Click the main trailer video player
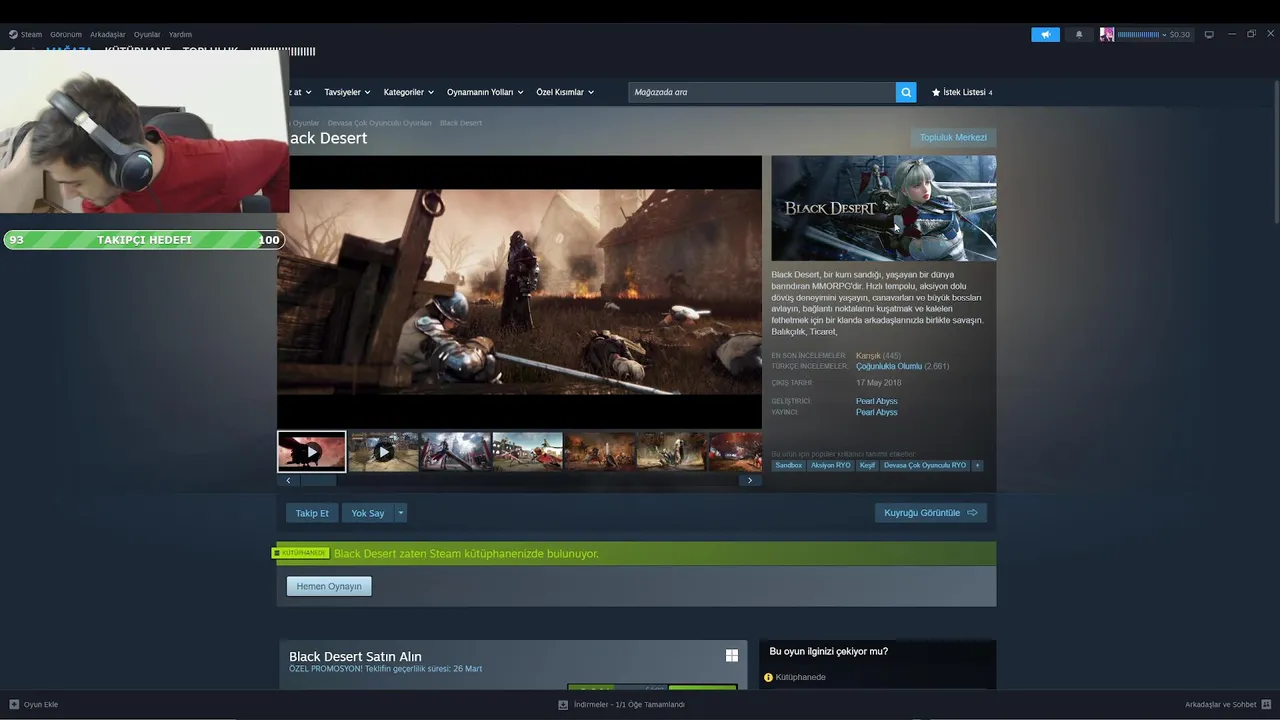 coord(519,292)
